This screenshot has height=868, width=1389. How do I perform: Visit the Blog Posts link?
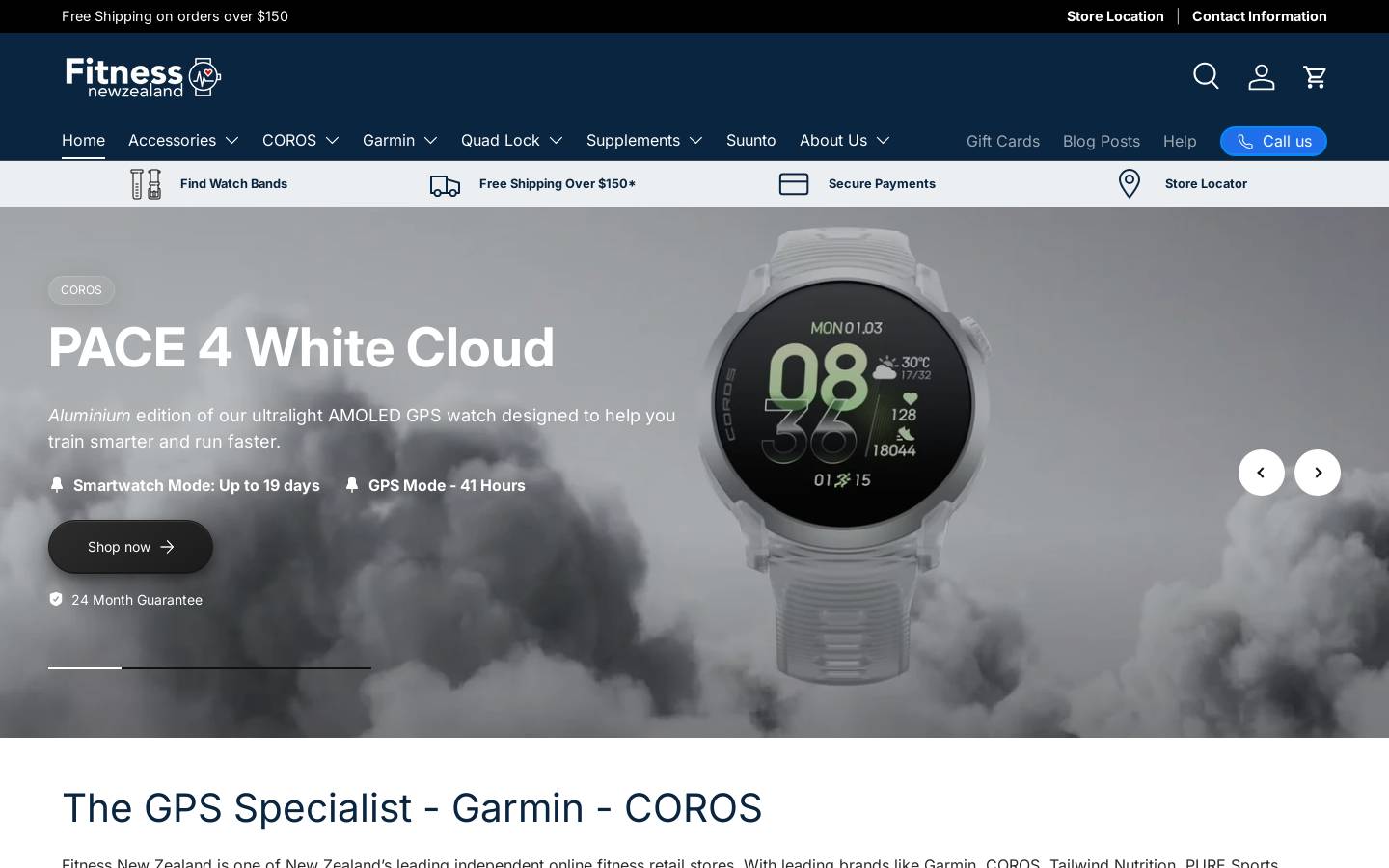[x=1102, y=141]
